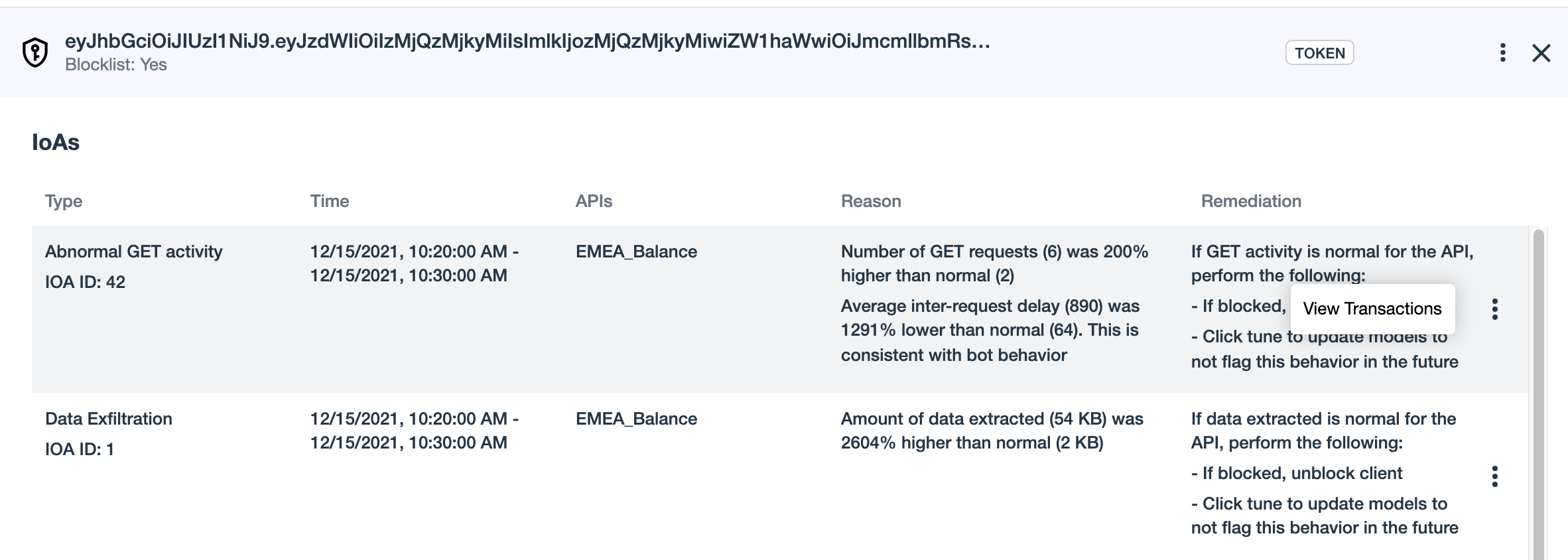
Task: Open row menu for Data Exfiltration
Action: [1494, 476]
